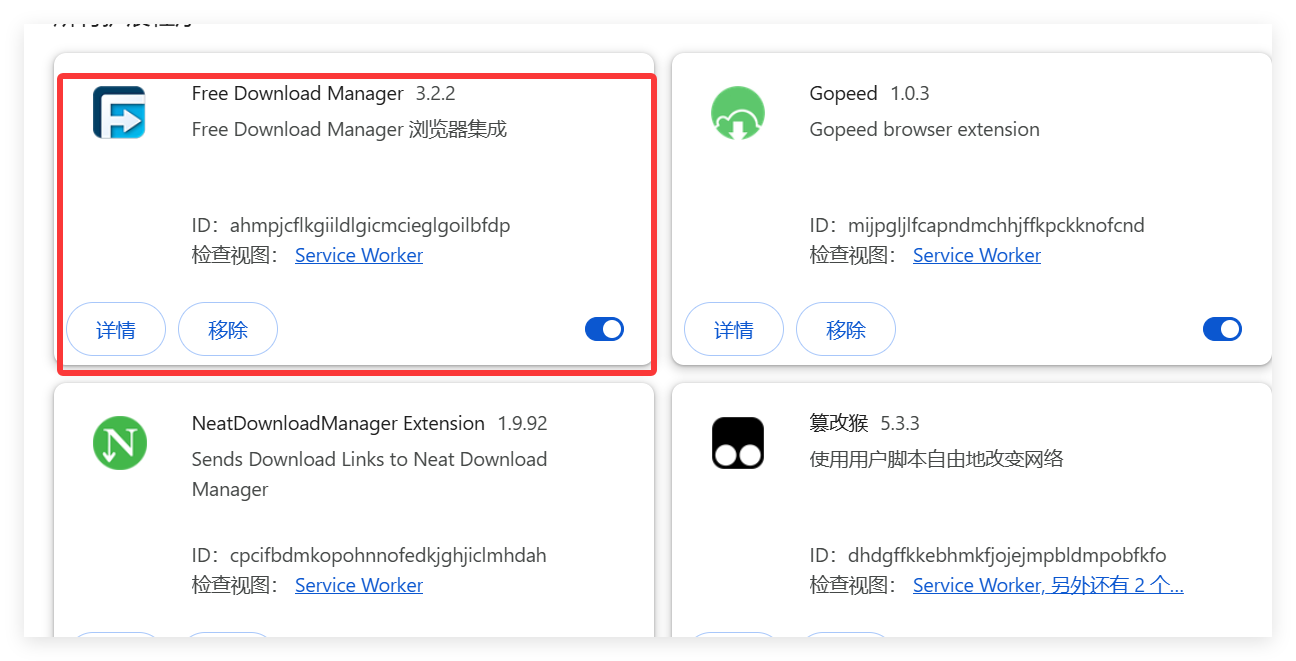Open Gopeed Service Worker inspect link

coord(977,255)
